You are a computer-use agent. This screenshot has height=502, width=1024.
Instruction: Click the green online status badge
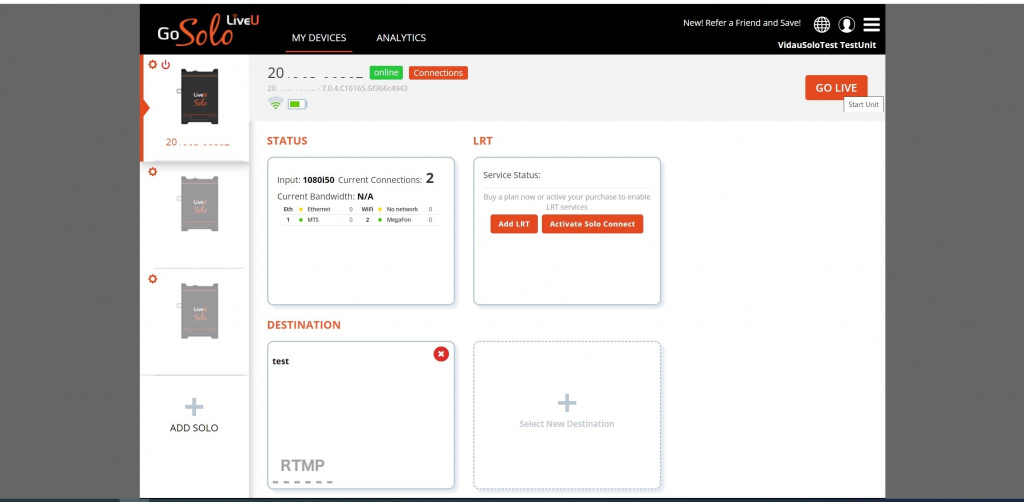[386, 72]
